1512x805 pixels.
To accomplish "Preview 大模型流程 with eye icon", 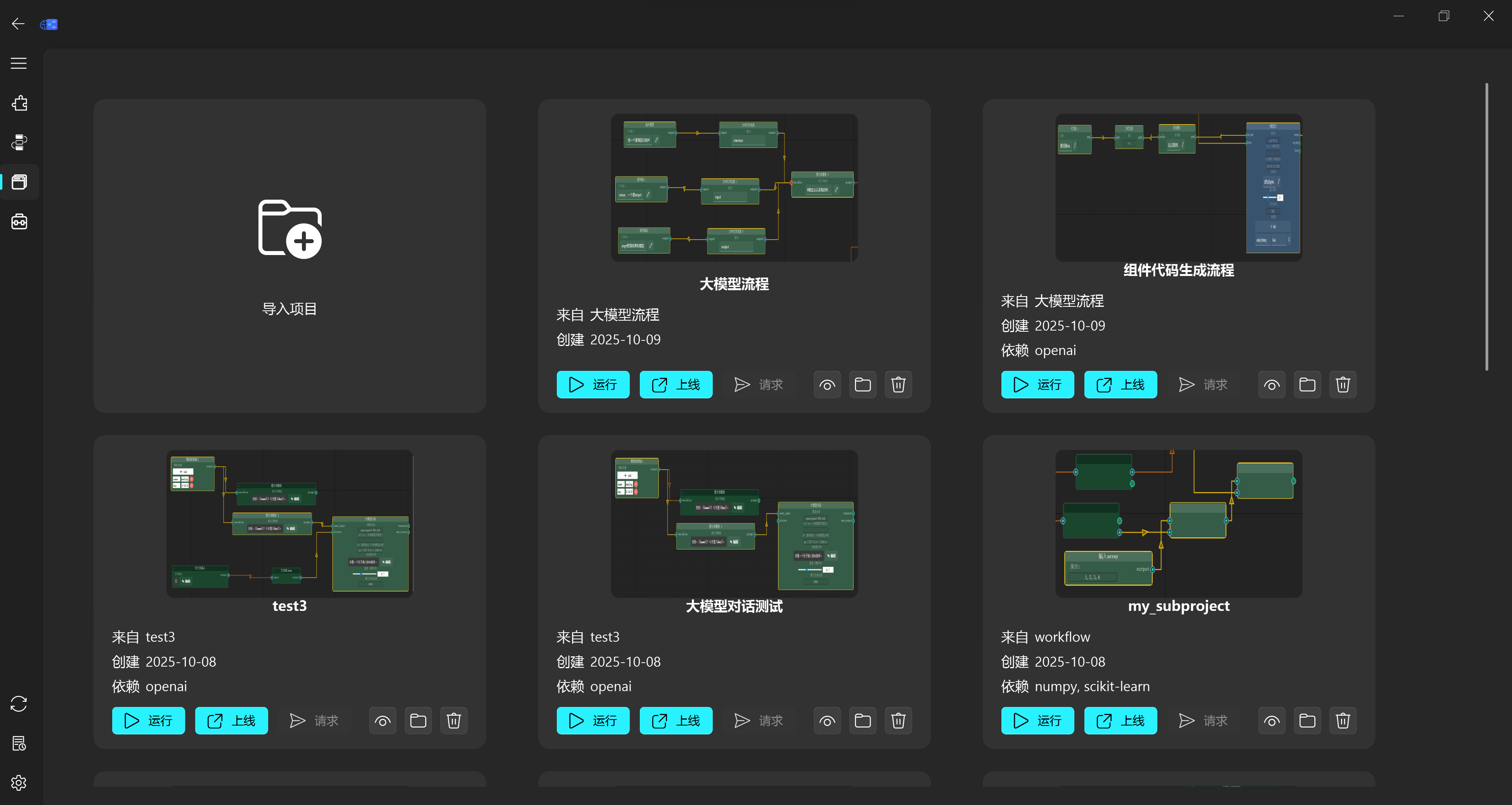I will point(827,385).
